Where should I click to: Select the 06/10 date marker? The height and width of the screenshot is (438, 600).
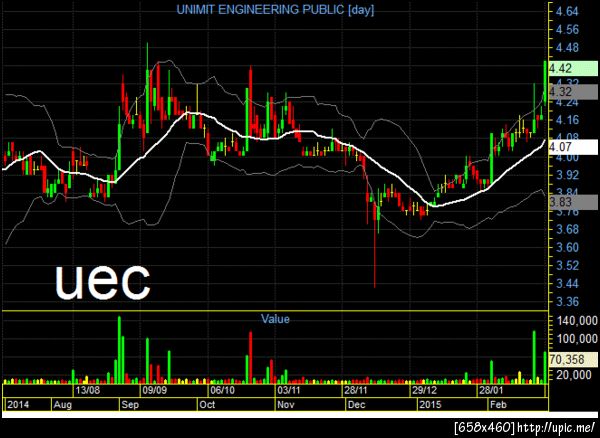pos(222,390)
